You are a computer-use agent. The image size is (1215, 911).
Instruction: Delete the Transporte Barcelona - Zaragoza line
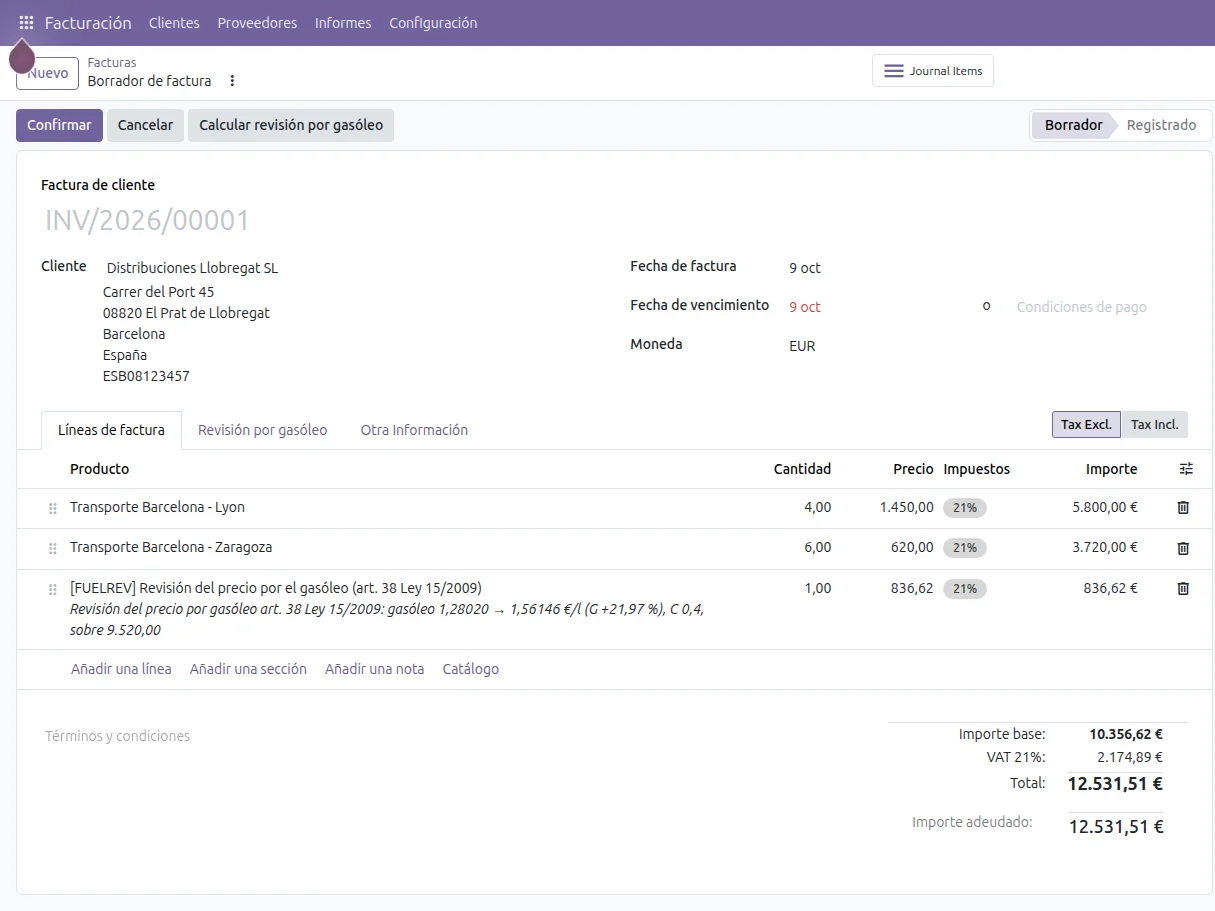1183,548
